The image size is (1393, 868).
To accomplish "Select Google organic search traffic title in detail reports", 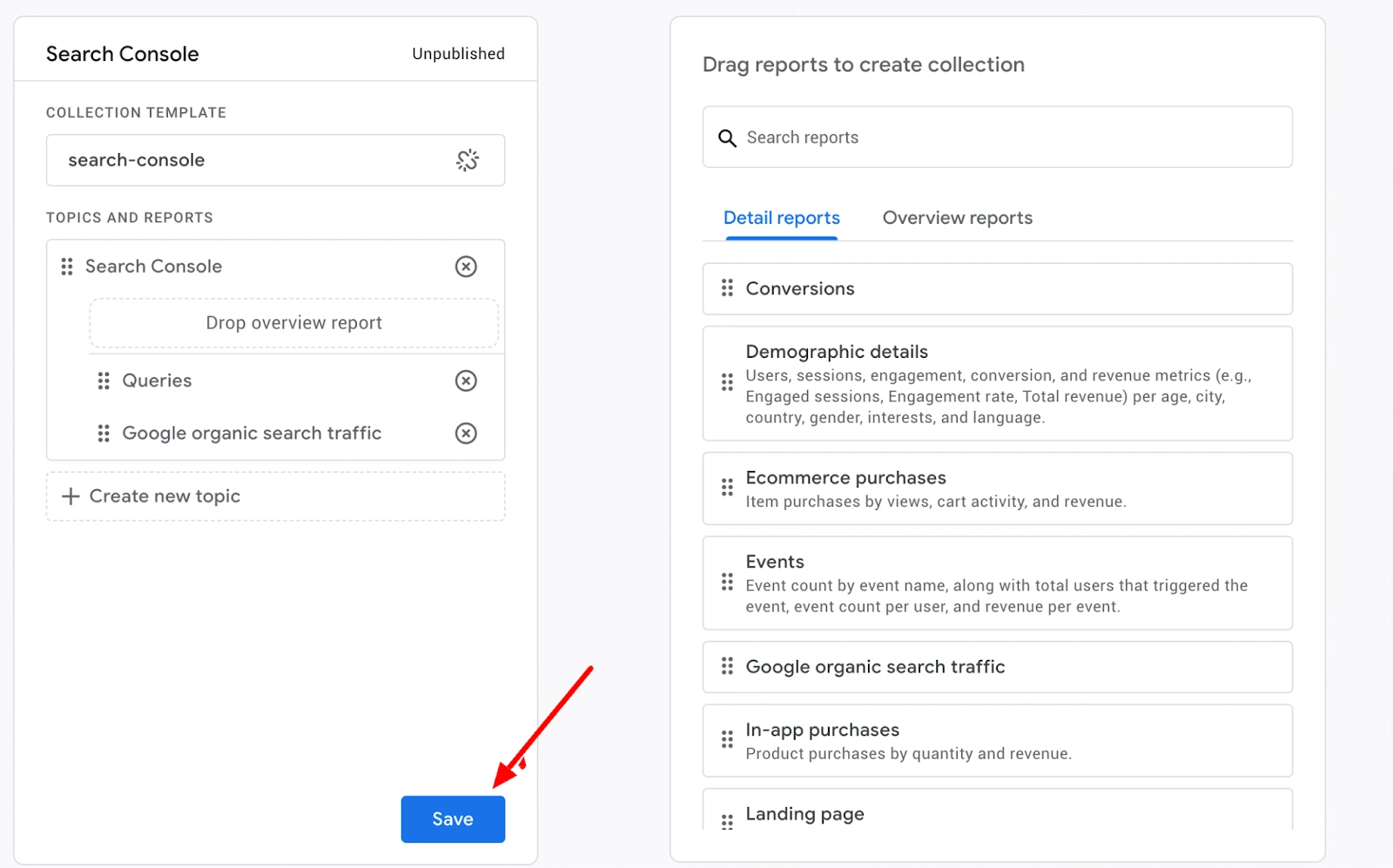I will (x=875, y=667).
